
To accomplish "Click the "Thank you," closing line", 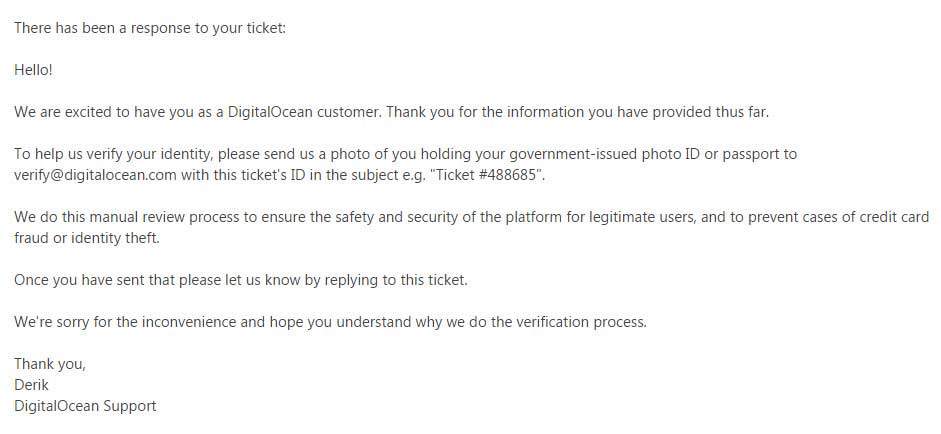I will (x=50, y=364).
